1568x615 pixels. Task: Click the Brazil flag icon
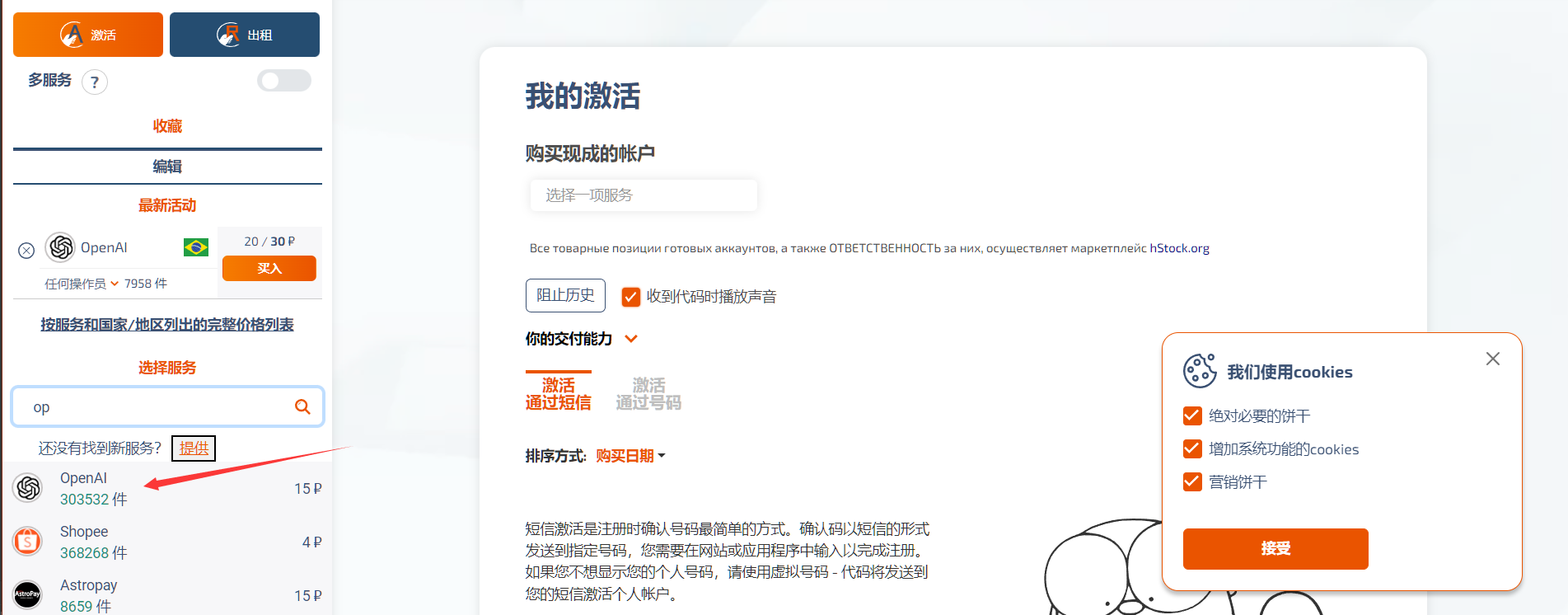coord(196,247)
